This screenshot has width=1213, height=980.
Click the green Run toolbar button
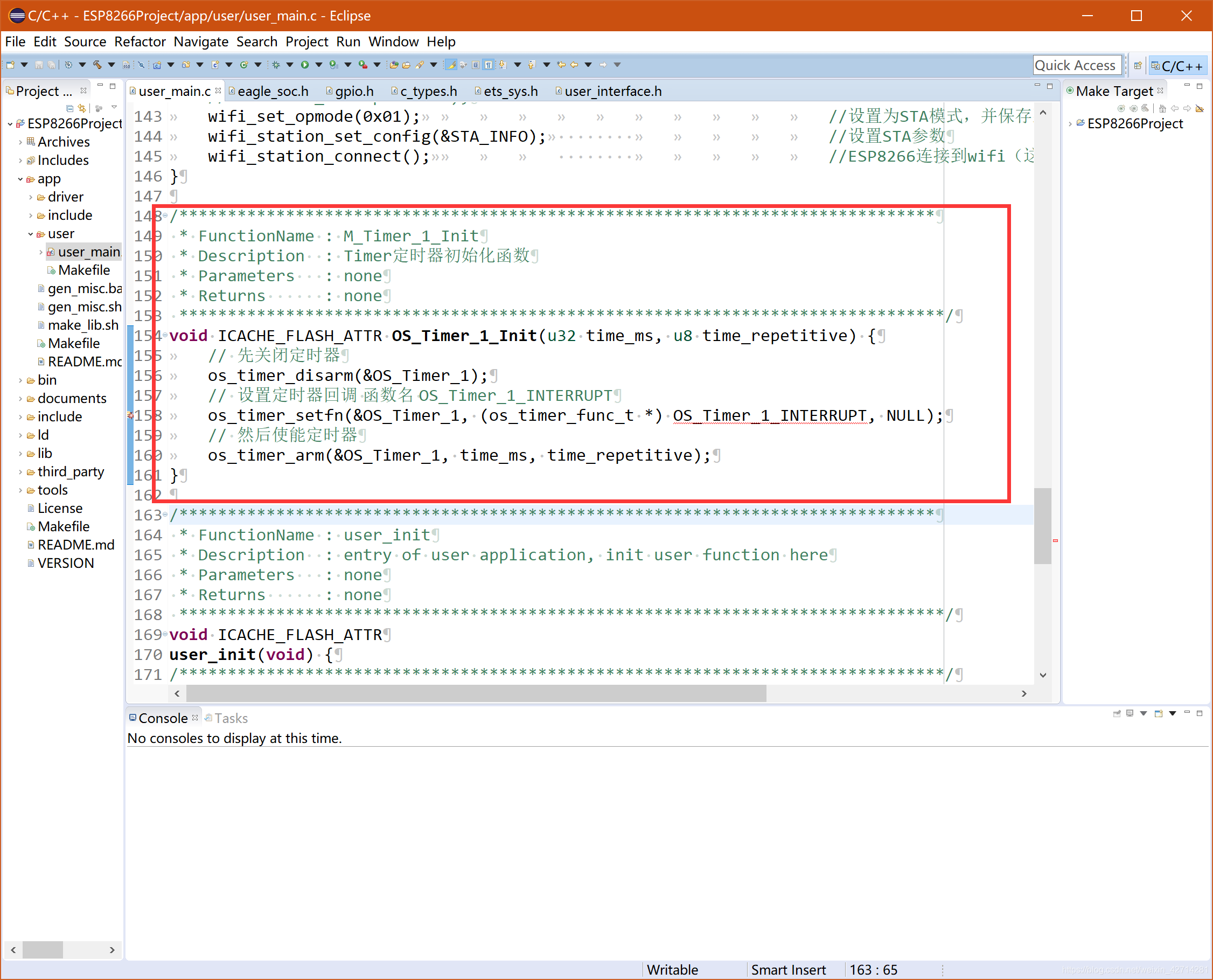(x=305, y=65)
